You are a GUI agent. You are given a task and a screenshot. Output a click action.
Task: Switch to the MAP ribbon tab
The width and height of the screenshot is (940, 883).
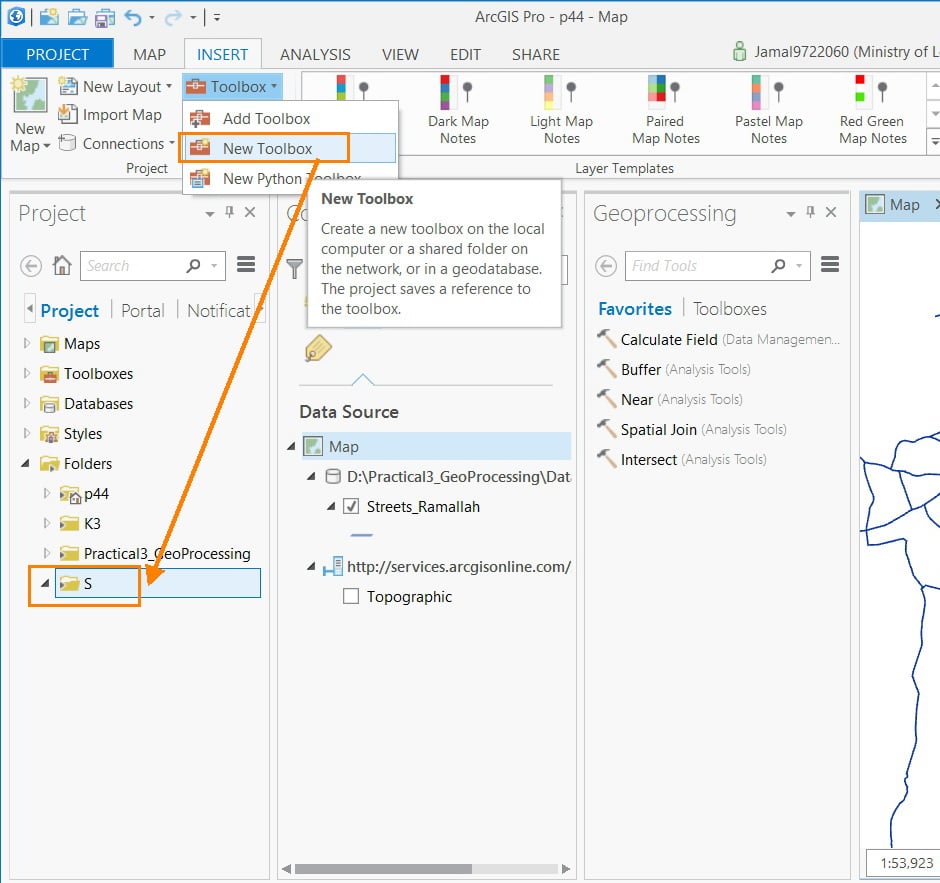(149, 55)
